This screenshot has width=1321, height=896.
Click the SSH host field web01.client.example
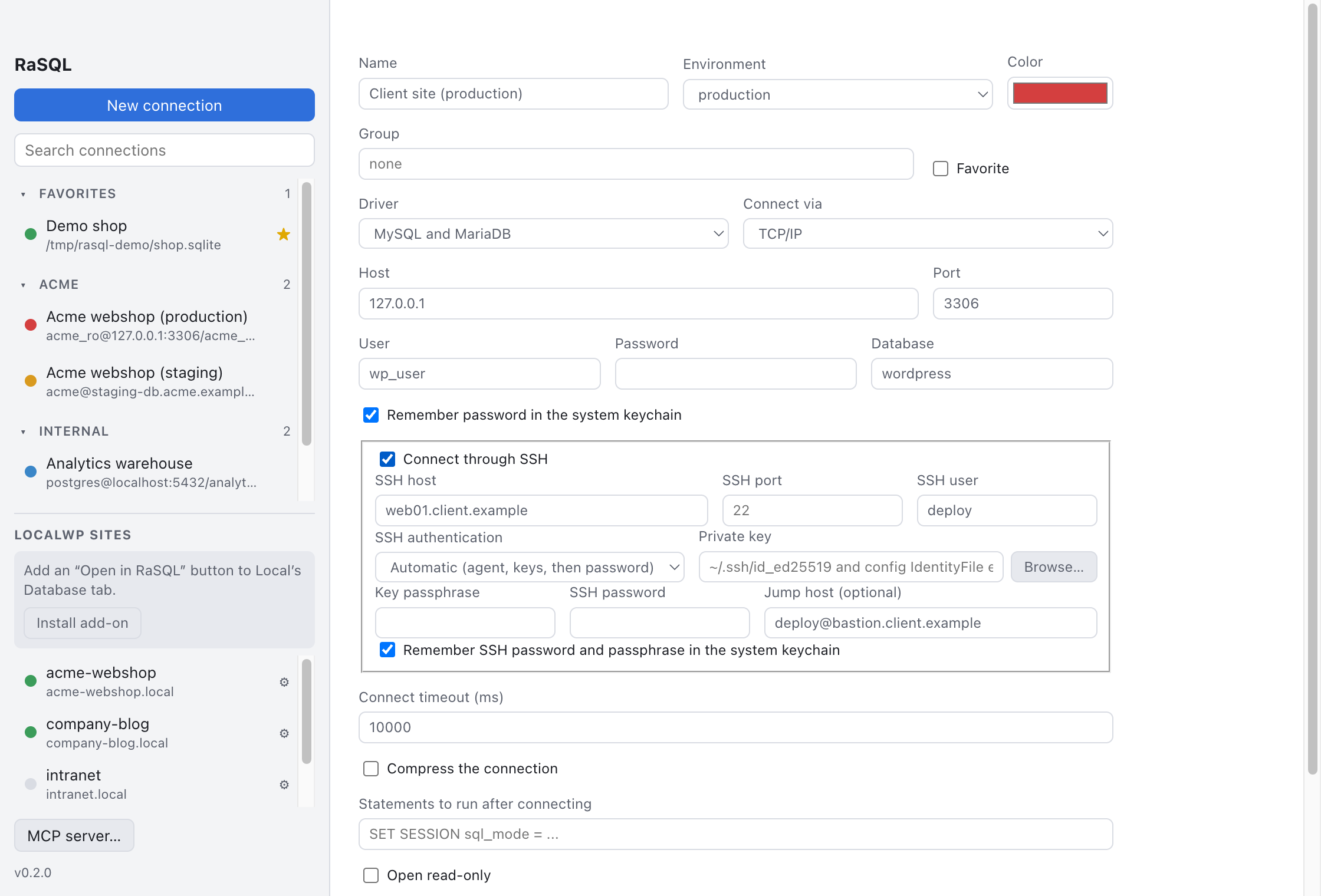541,510
